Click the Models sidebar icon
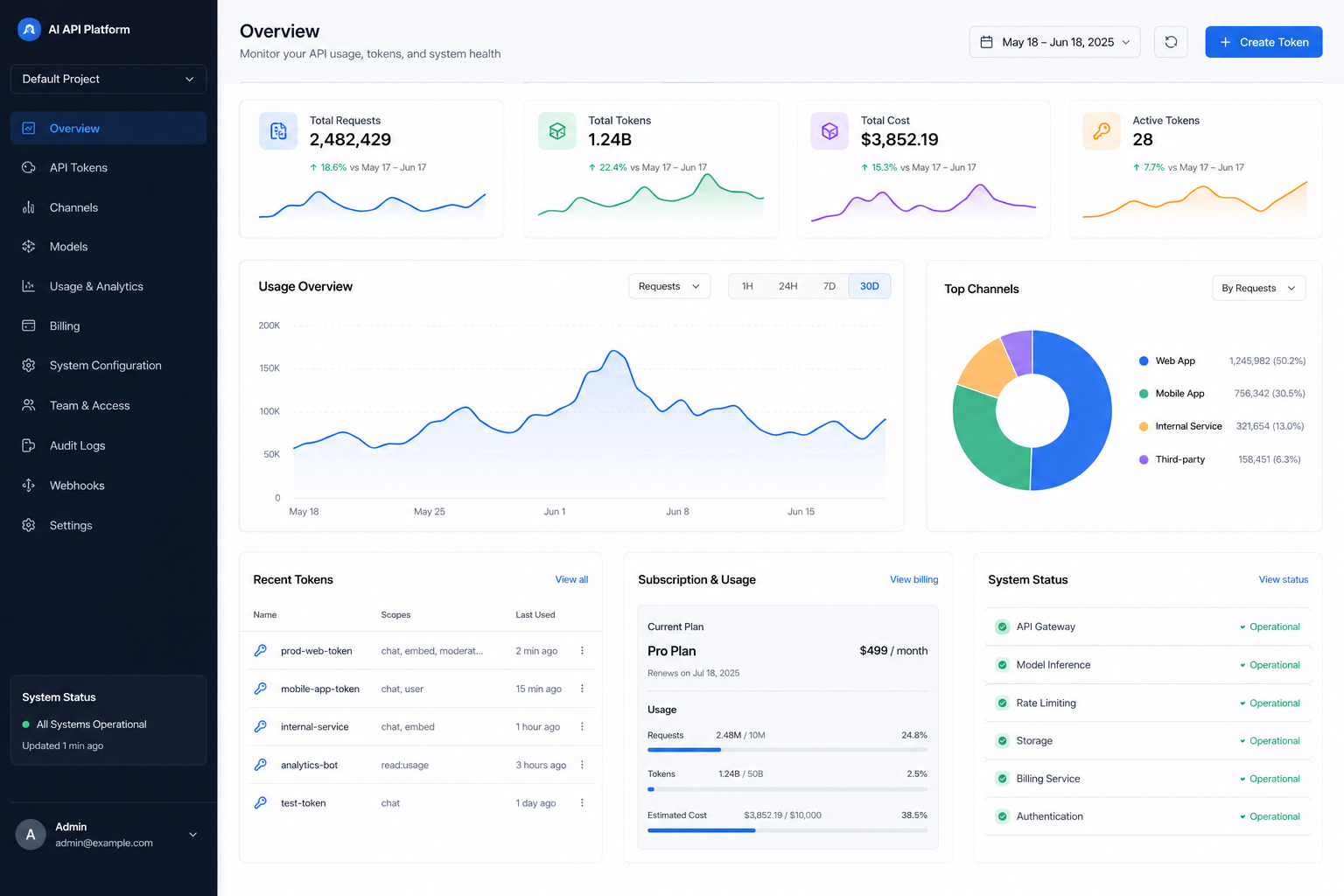 coord(29,247)
